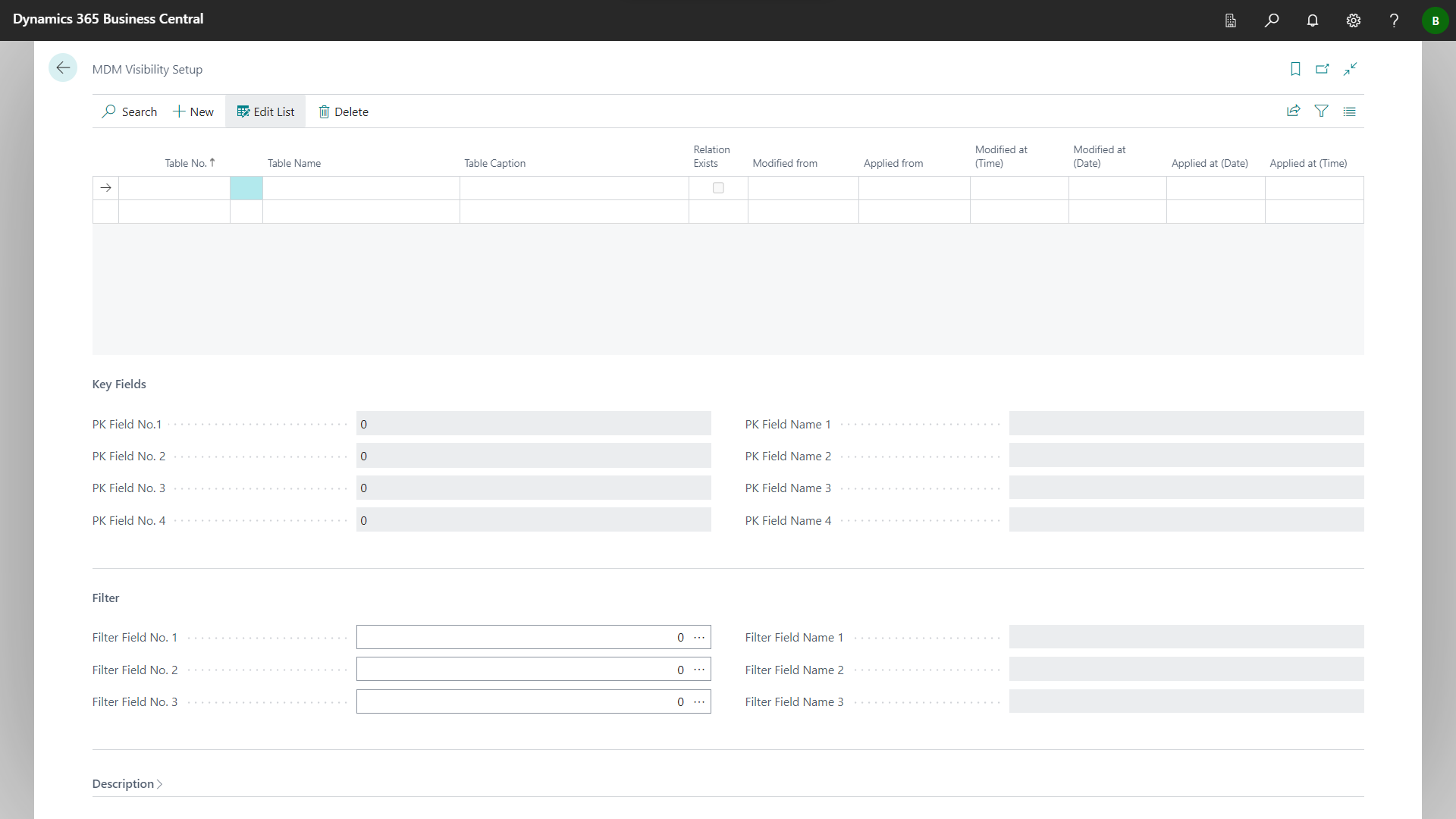This screenshot has width=1456, height=819.
Task: Create a new record with New
Action: 193,111
